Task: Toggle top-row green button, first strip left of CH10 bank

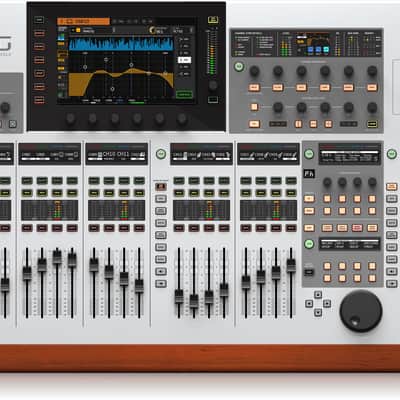Action: click(27, 181)
